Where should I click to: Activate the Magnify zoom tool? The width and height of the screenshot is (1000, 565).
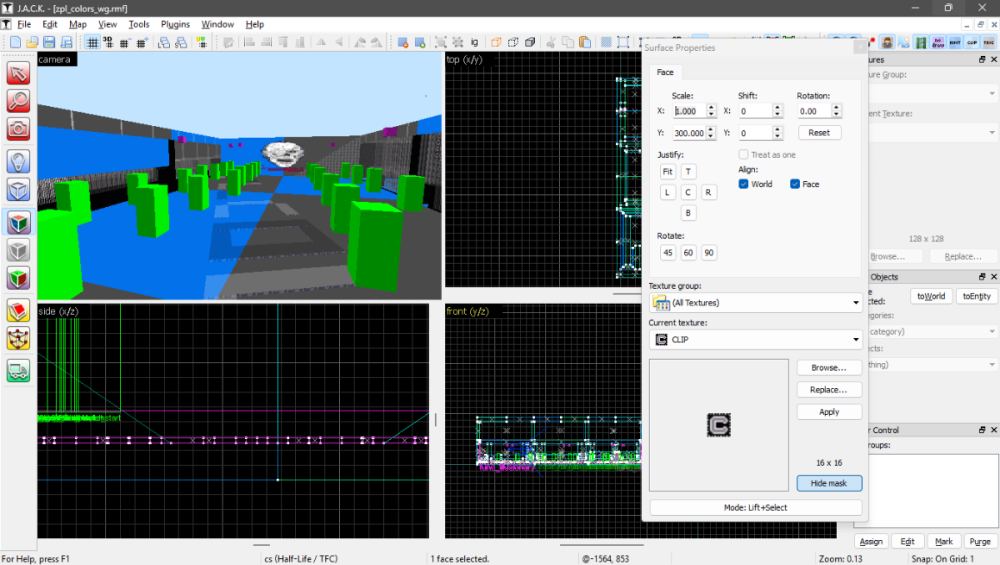(18, 101)
